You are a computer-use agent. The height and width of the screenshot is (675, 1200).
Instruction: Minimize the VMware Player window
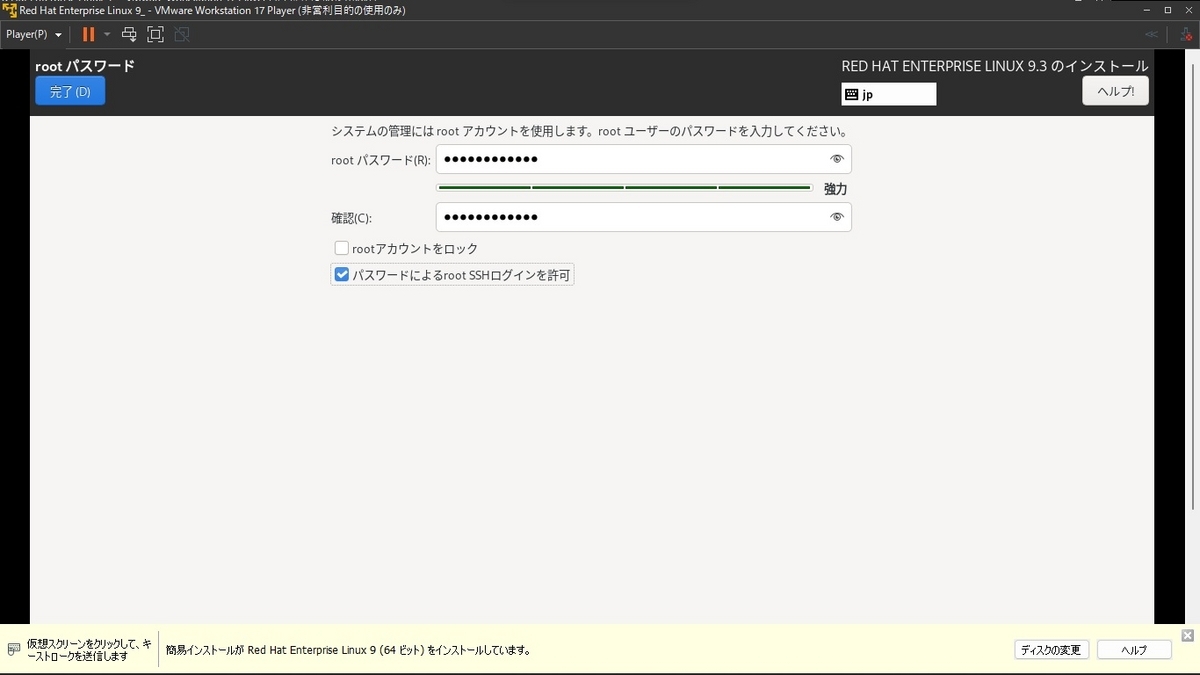[x=1148, y=9]
